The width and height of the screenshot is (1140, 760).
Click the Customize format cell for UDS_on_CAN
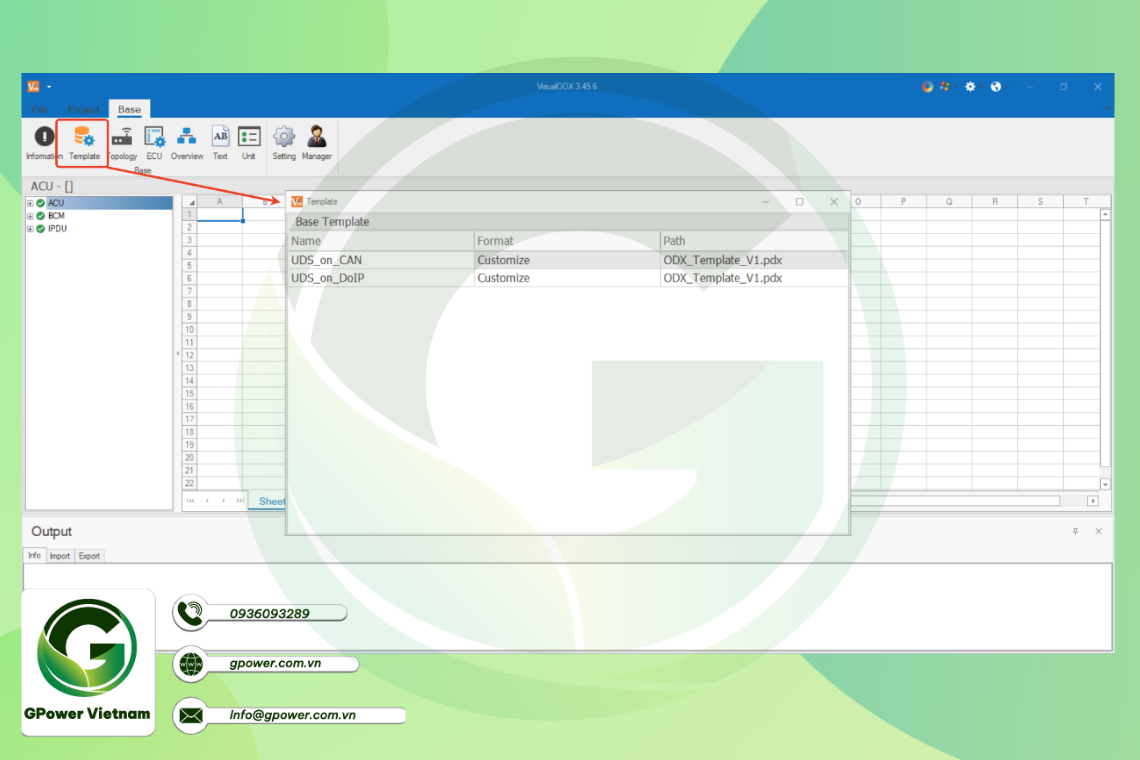567,260
